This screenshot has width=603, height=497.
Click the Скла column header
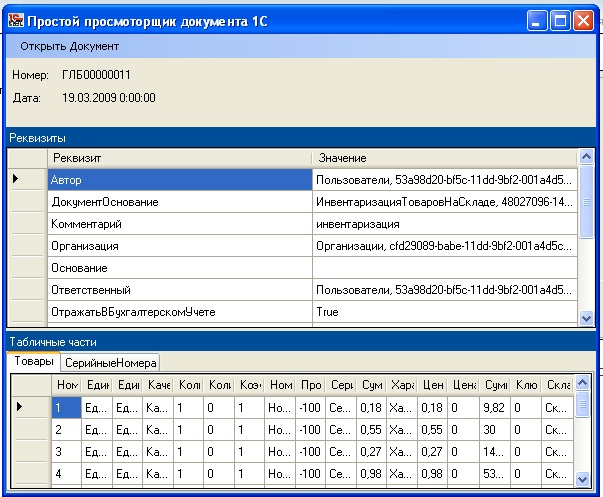tap(558, 385)
